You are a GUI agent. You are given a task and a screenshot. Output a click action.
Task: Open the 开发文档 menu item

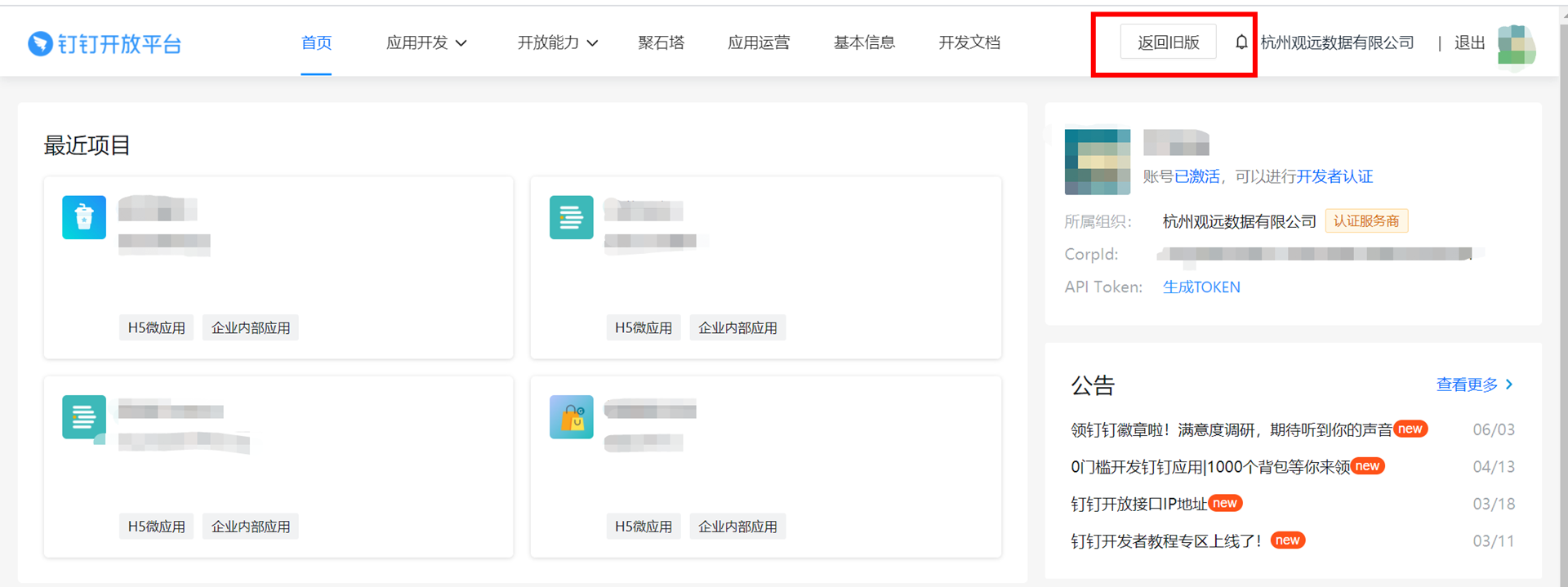pyautogui.click(x=969, y=42)
